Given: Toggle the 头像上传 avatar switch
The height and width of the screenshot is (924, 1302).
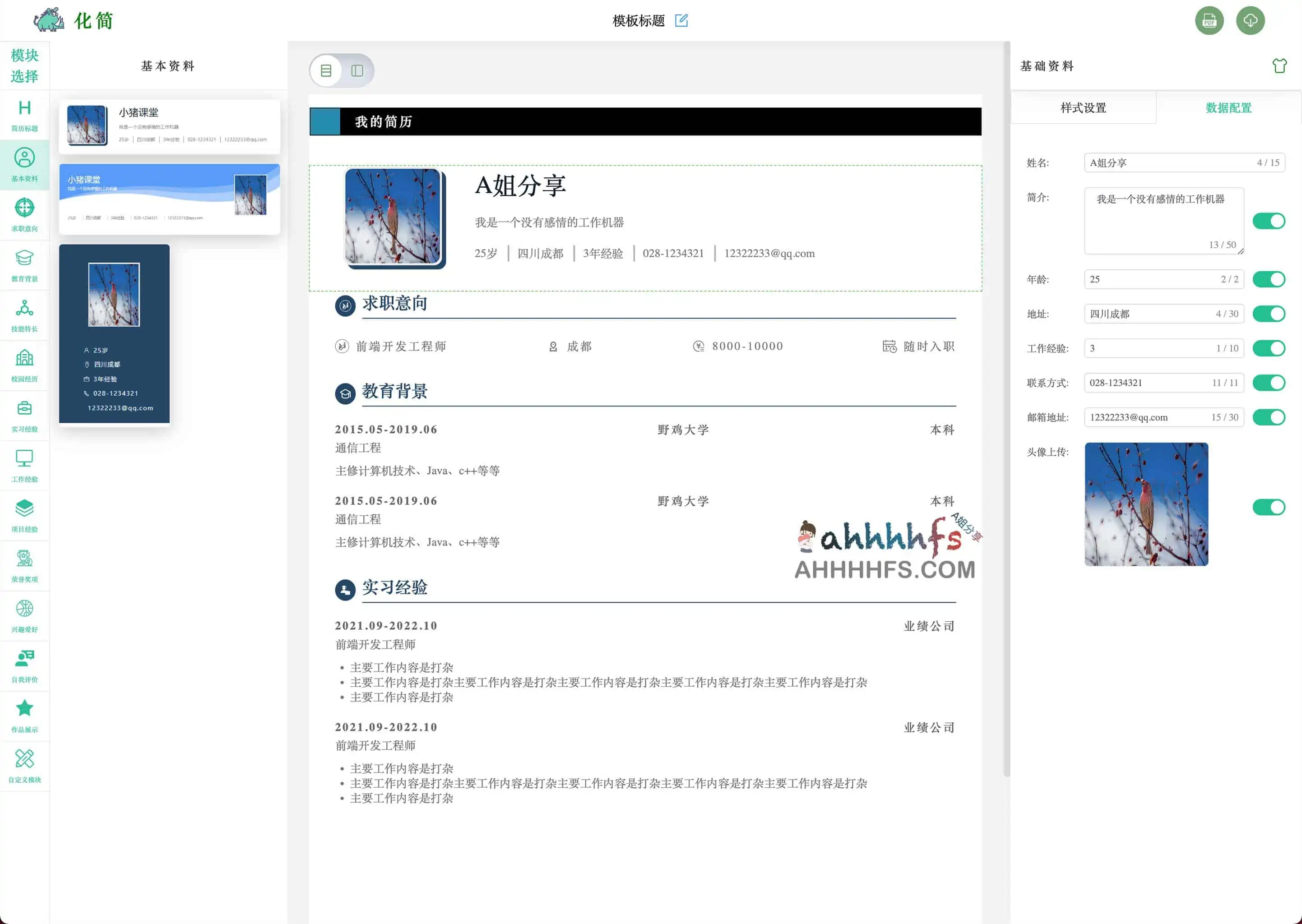Looking at the screenshot, I should (1269, 507).
